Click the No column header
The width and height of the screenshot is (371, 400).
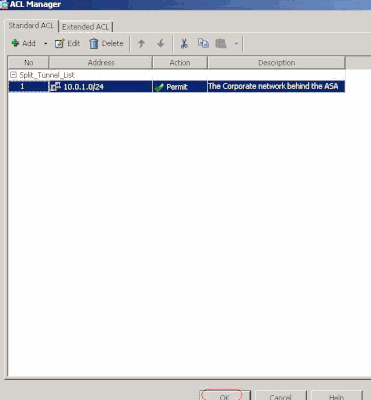29,63
